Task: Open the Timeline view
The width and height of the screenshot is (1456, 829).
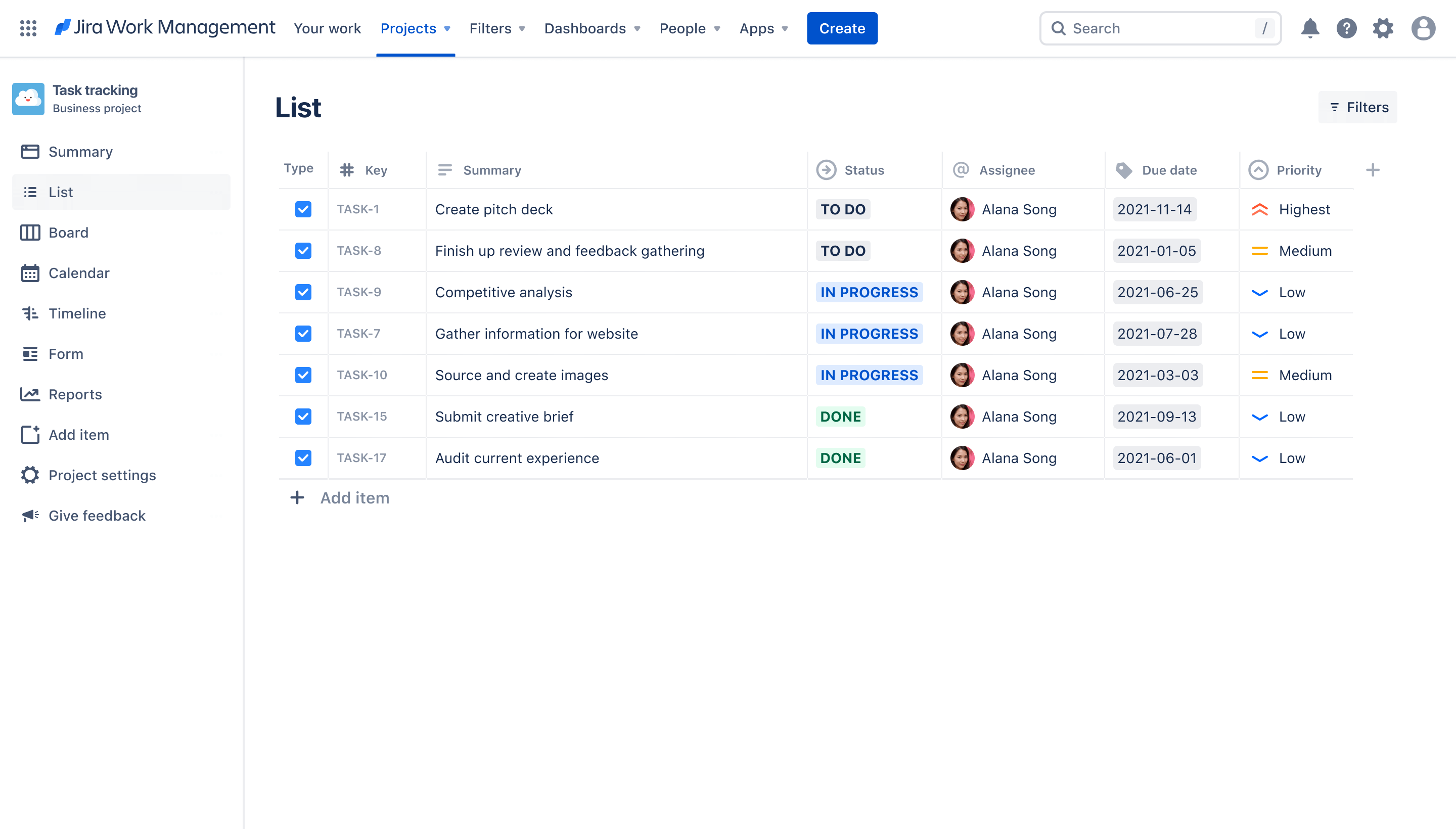Action: pos(76,312)
